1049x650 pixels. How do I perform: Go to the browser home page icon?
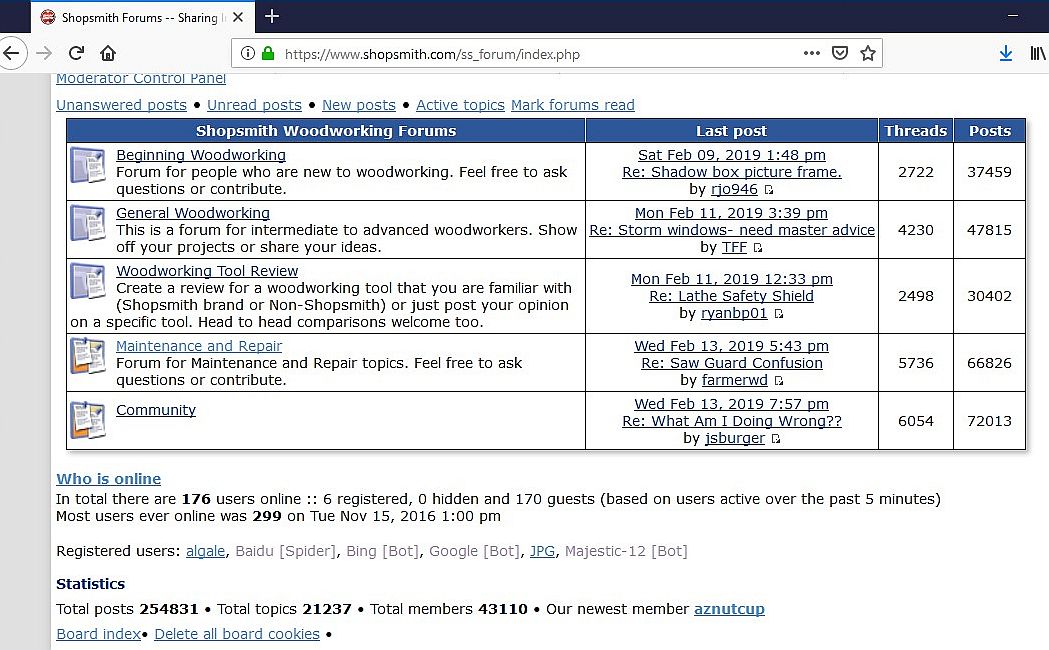pos(108,53)
